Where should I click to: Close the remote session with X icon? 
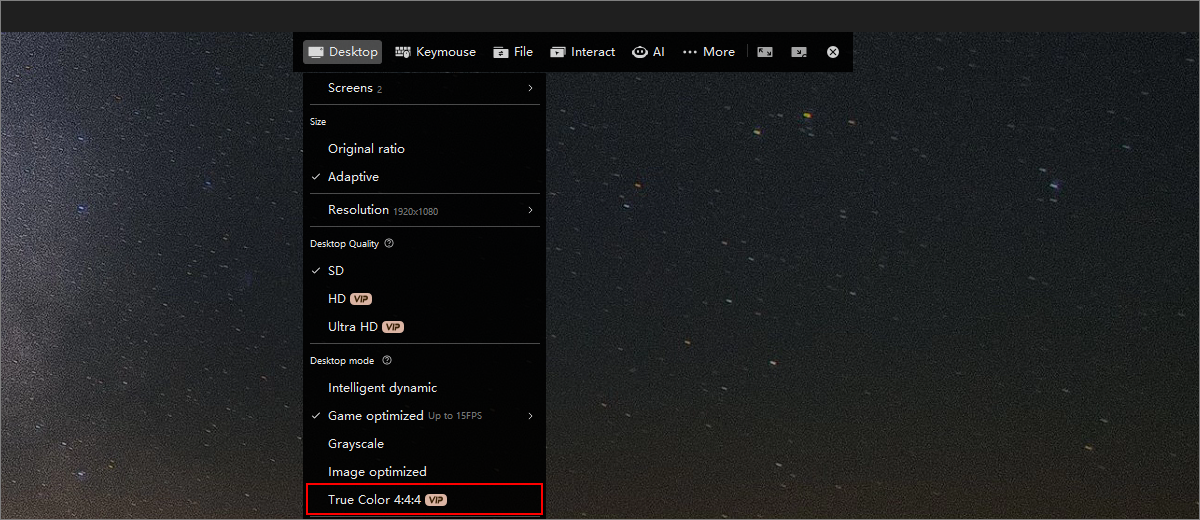833,52
